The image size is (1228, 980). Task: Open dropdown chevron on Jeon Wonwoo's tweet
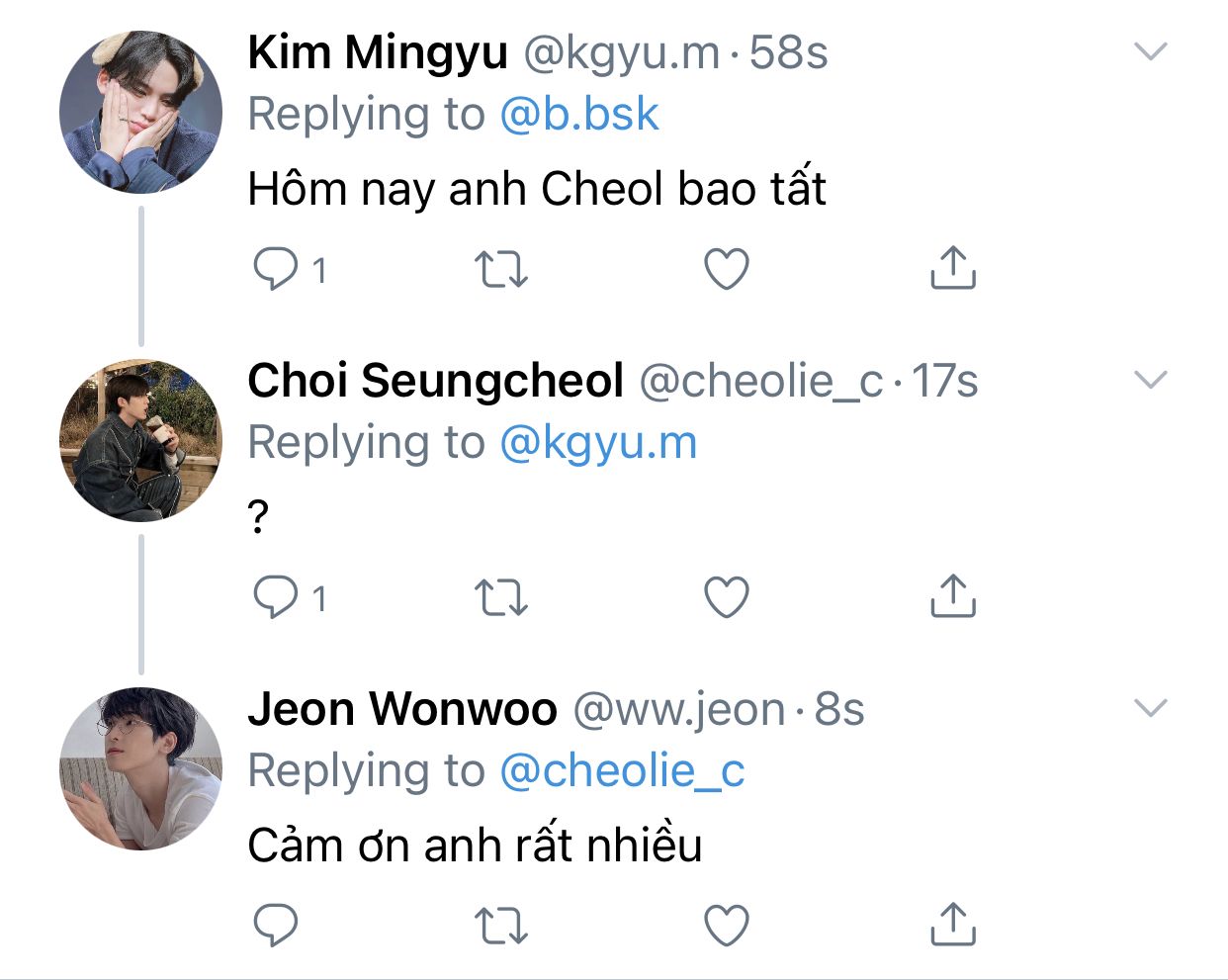coord(1151,708)
